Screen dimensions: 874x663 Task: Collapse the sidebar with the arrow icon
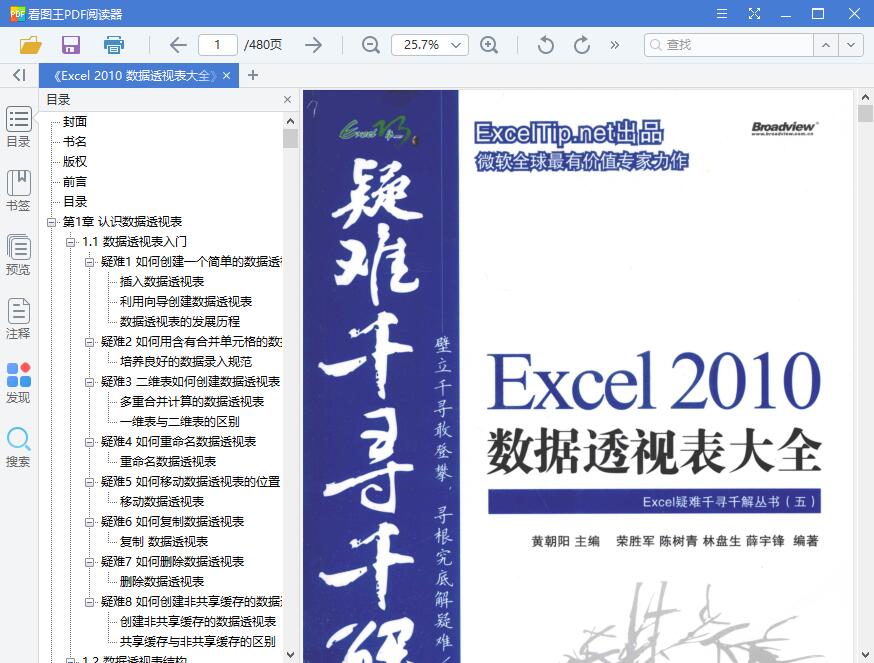click(x=20, y=75)
